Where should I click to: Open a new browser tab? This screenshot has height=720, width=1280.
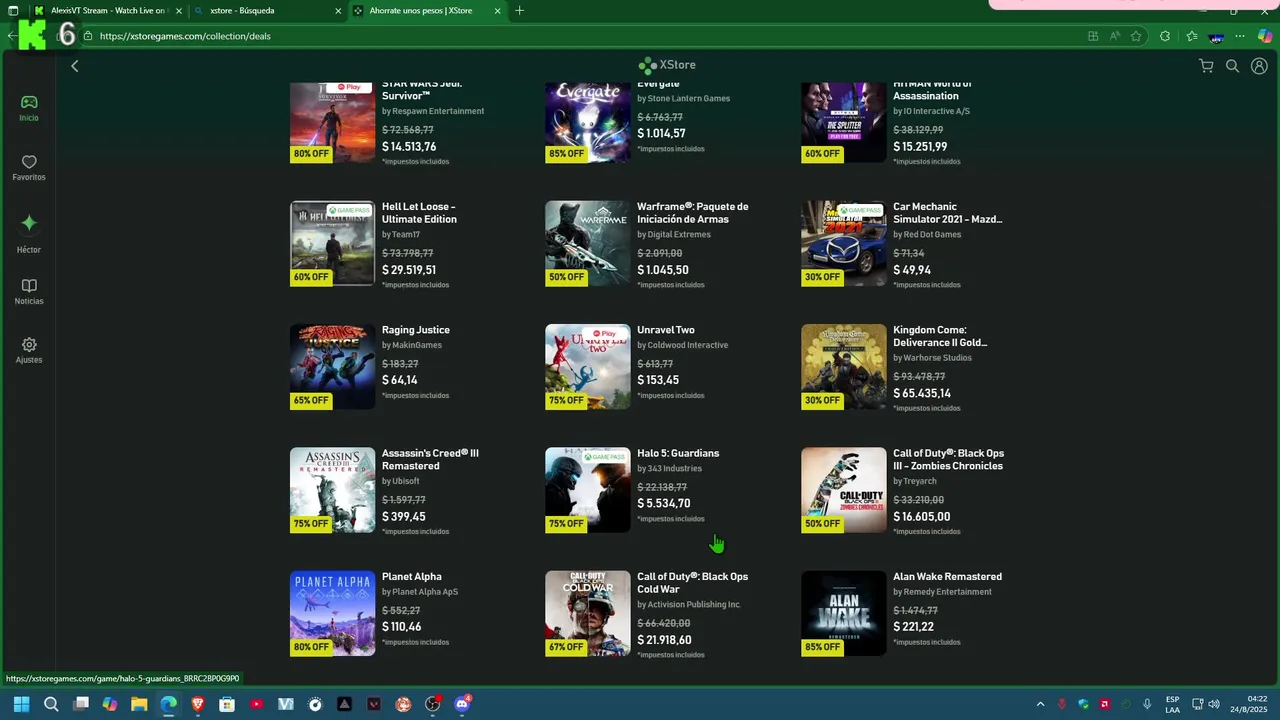tap(519, 11)
